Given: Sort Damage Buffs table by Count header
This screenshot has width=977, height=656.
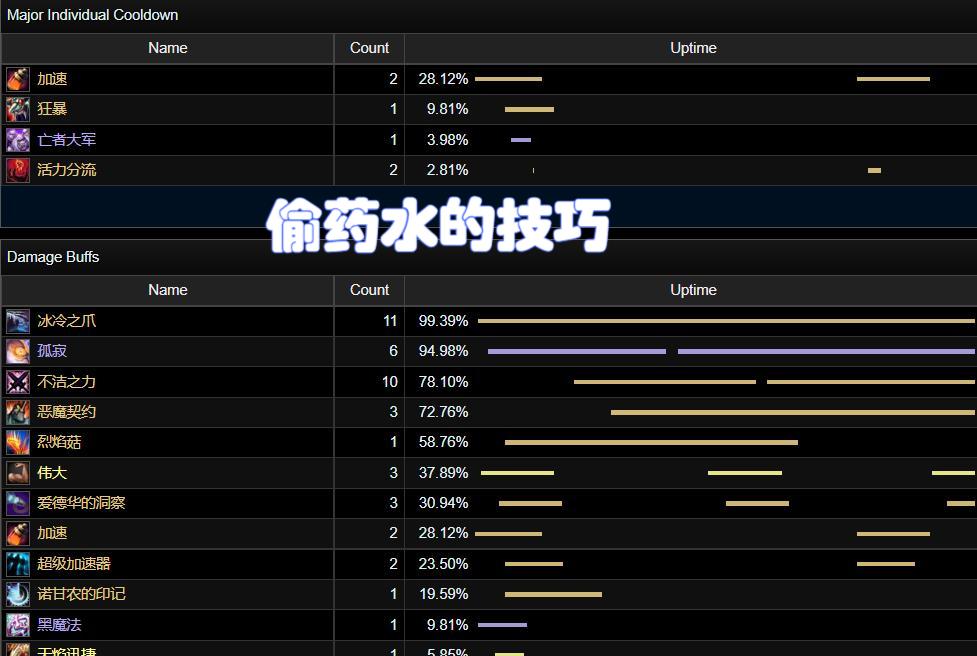Looking at the screenshot, I should tap(369, 290).
